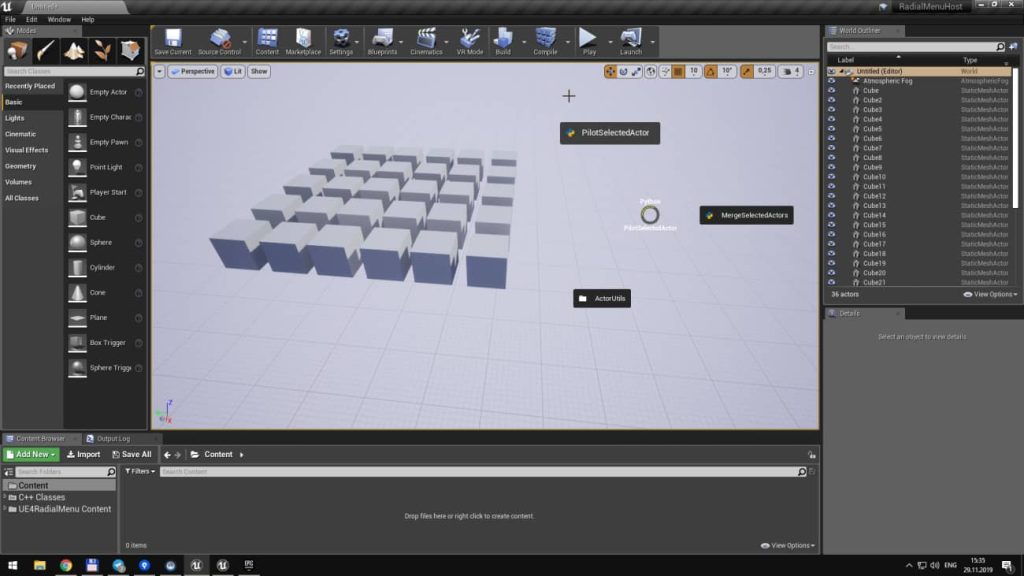Open Cinematics from the toolbar
Viewport: 1024px width, 576px height.
[x=426, y=42]
